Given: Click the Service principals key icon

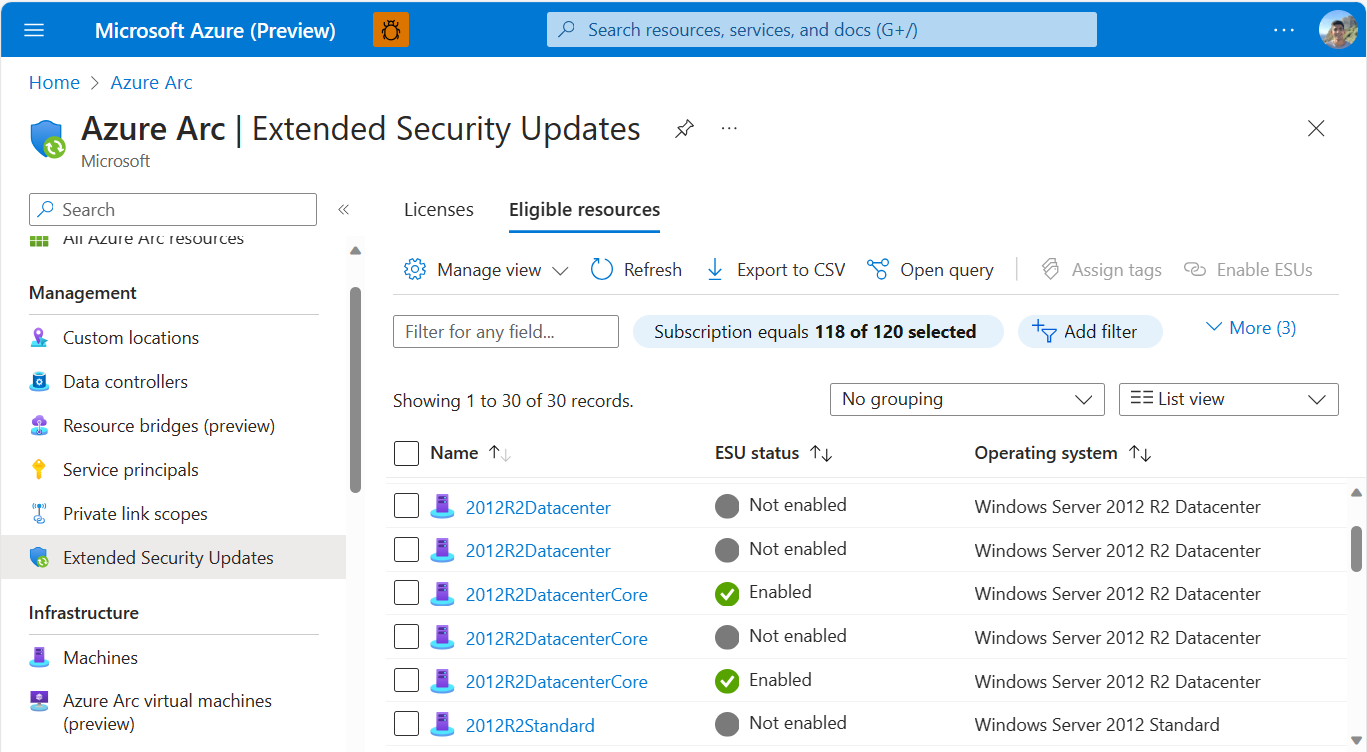Looking at the screenshot, I should pyautogui.click(x=39, y=470).
